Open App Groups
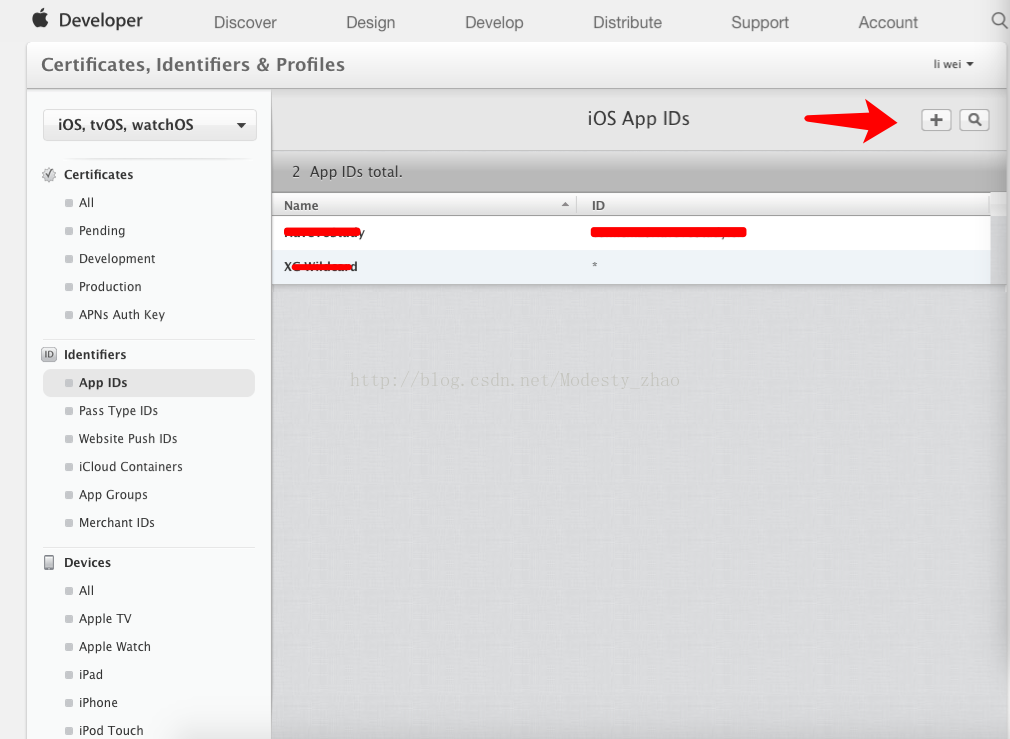The width and height of the screenshot is (1010, 739). point(113,495)
